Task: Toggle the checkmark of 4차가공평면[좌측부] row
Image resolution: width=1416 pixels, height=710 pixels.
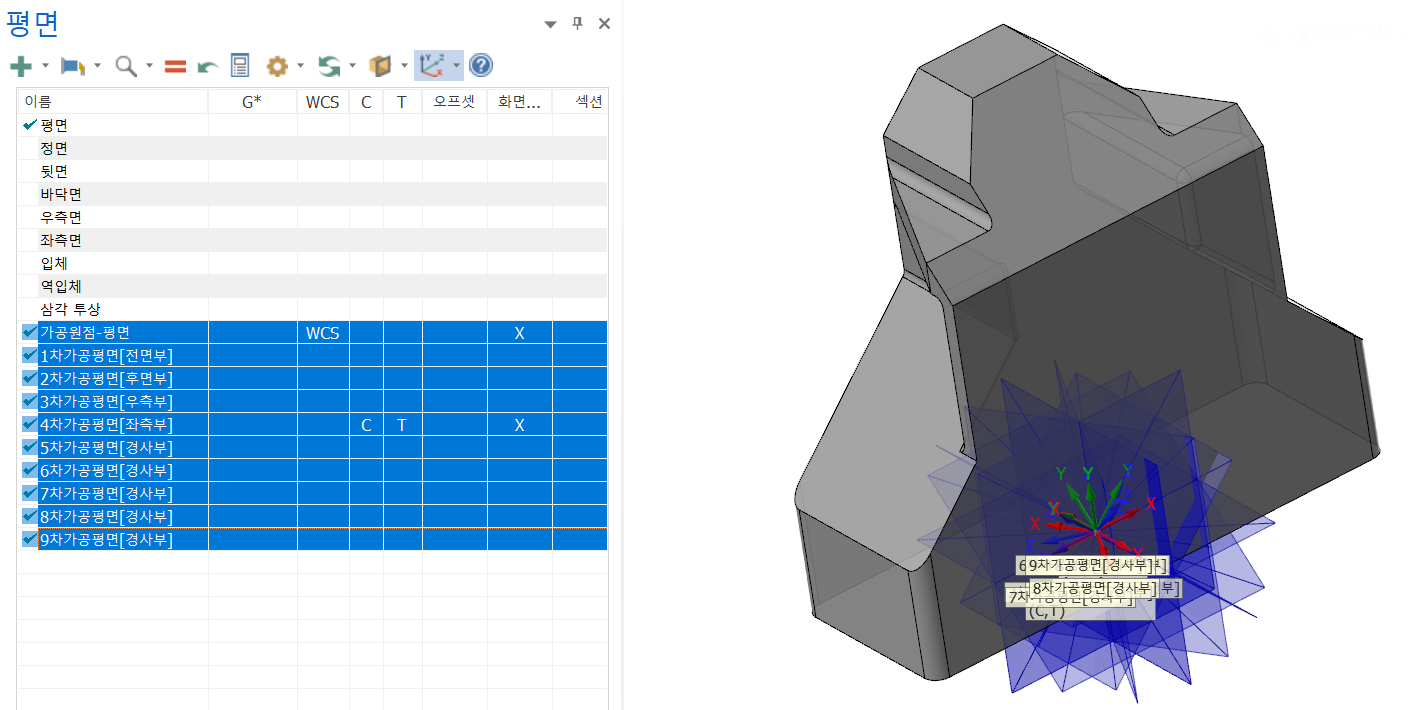Action: [x=29, y=425]
